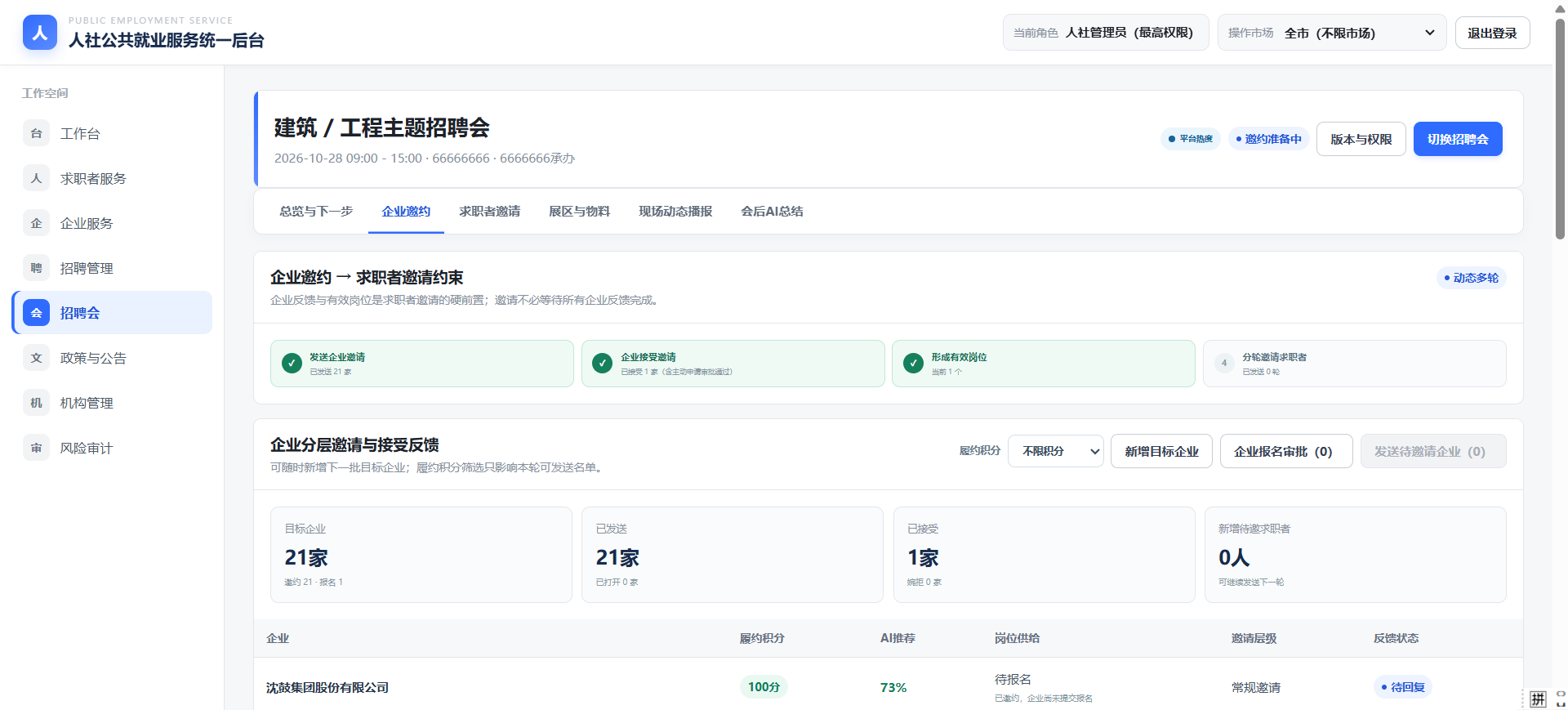Click the 机 icon beside 机构管理
Viewport: 1568px width, 710px height.
36,403
